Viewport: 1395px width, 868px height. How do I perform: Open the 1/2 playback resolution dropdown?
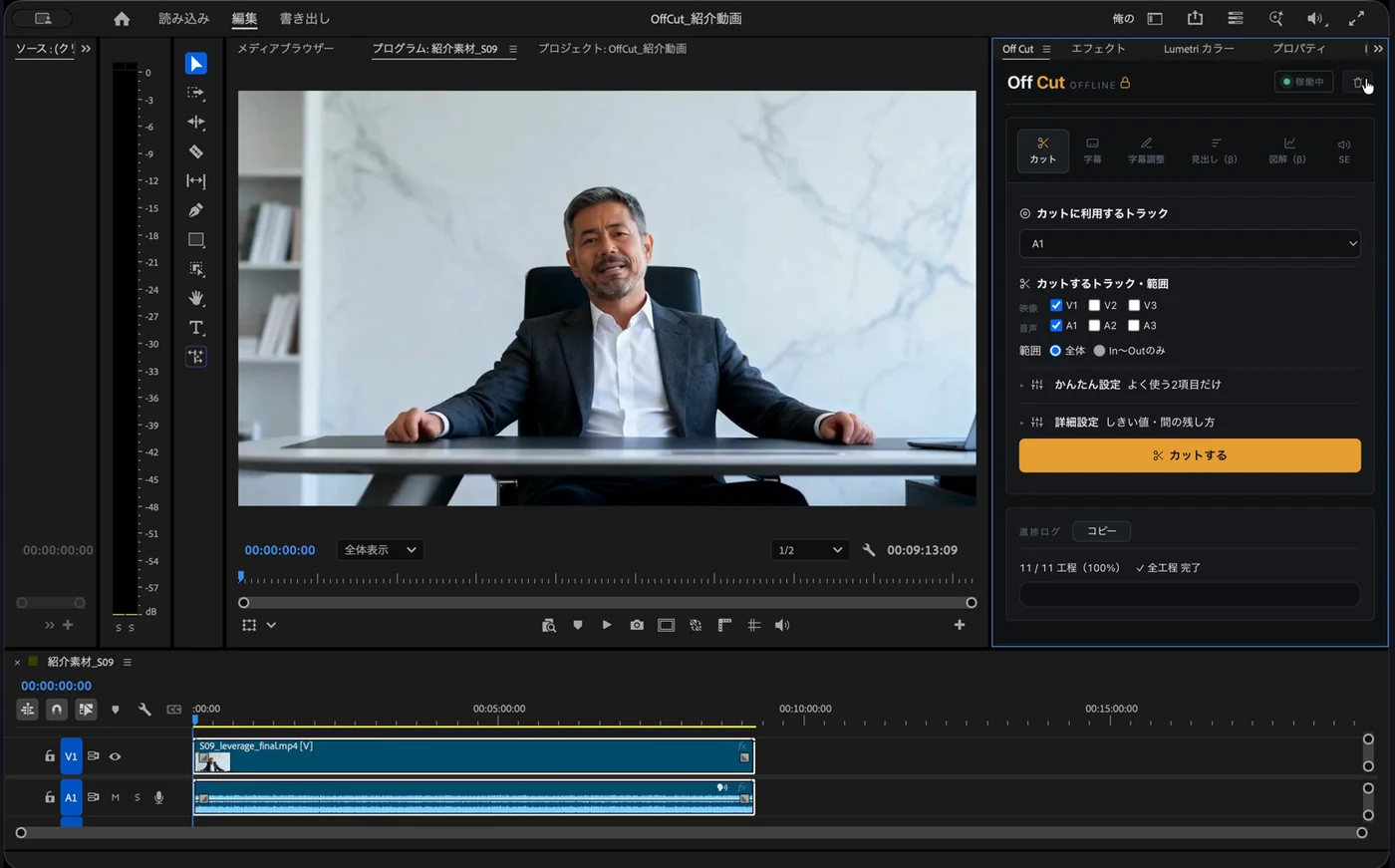(810, 550)
